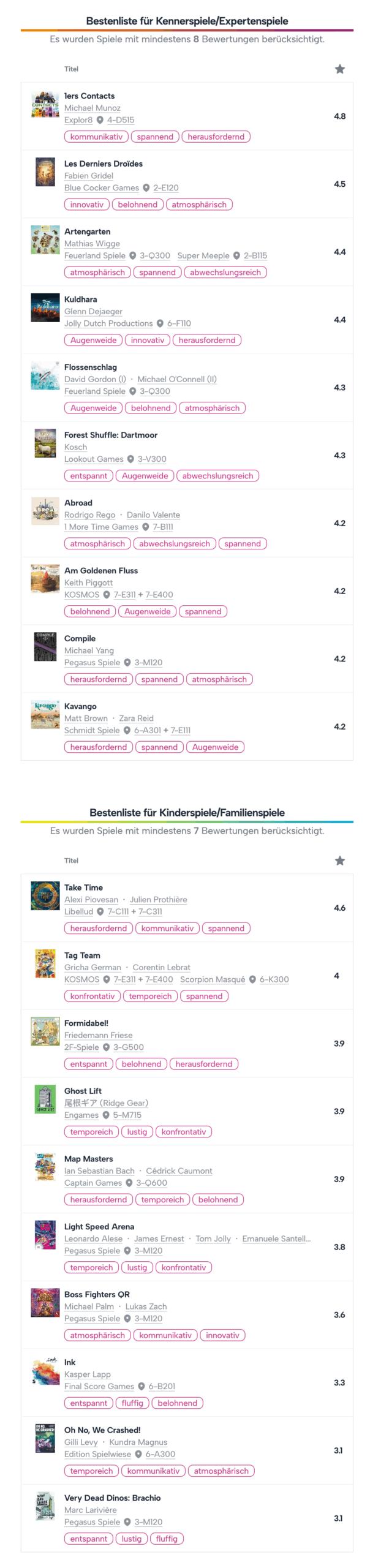Click map pin next to 6-F110
Image resolution: width=370 pixels, height=1568 pixels.
point(160,323)
